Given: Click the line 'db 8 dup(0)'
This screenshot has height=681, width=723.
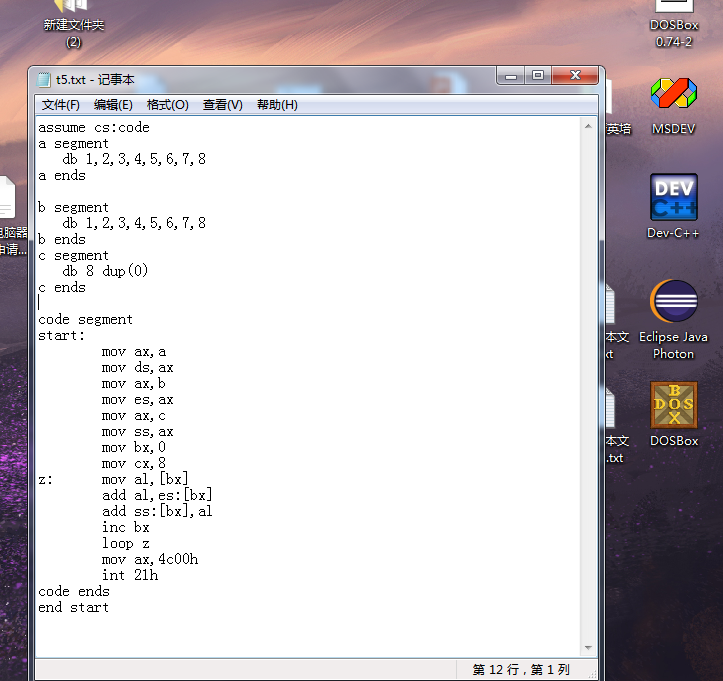Looking at the screenshot, I should 105,271.
